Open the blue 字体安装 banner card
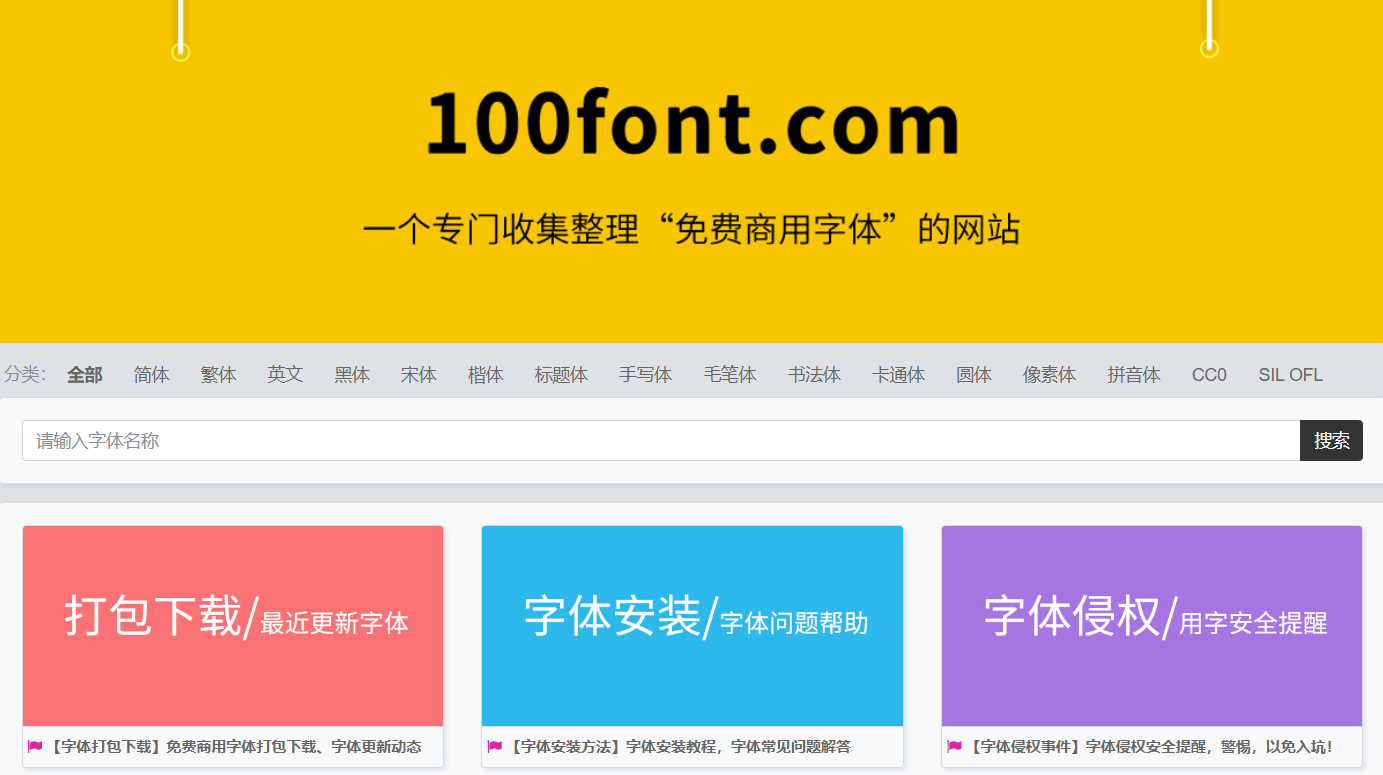The height and width of the screenshot is (775, 1383). (x=692, y=626)
